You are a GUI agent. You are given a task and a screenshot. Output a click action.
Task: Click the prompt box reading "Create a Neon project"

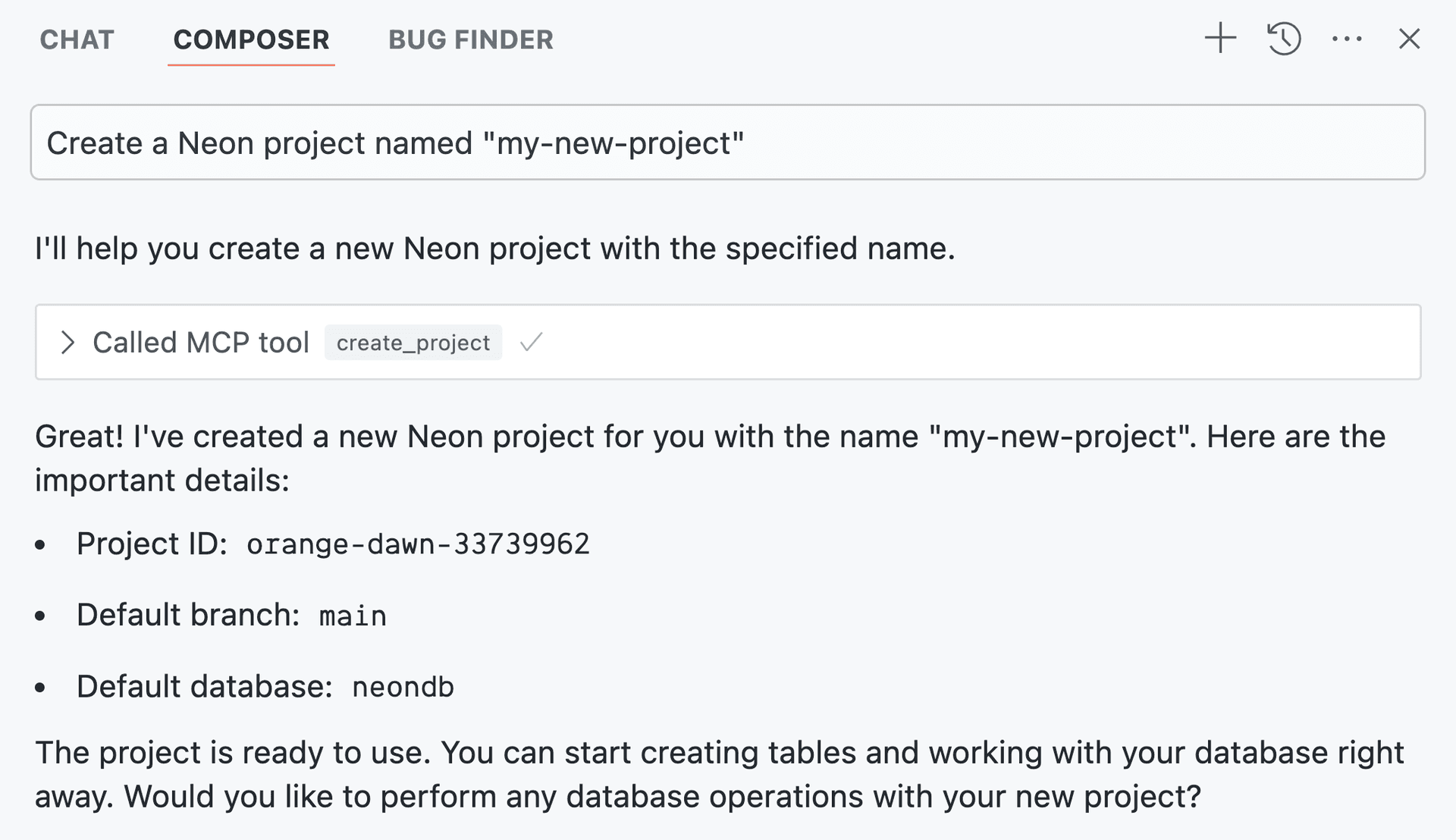pyautogui.click(x=726, y=143)
